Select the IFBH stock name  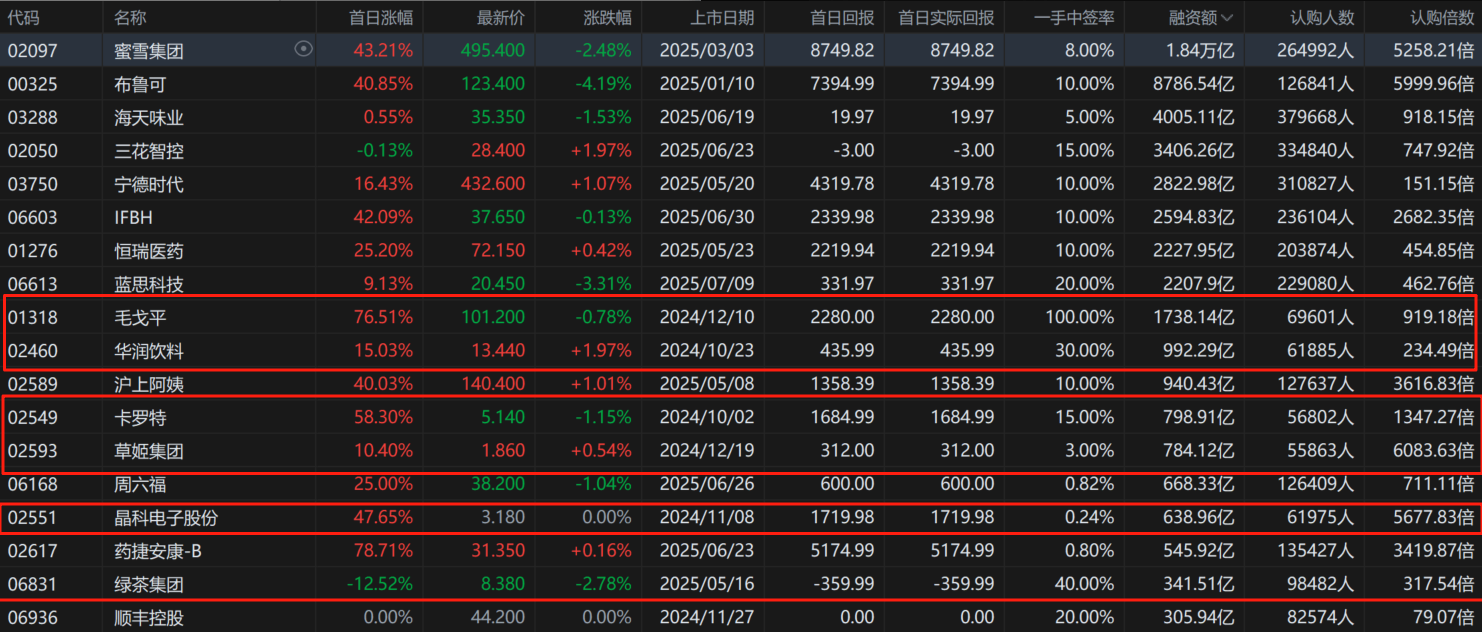tap(133, 217)
